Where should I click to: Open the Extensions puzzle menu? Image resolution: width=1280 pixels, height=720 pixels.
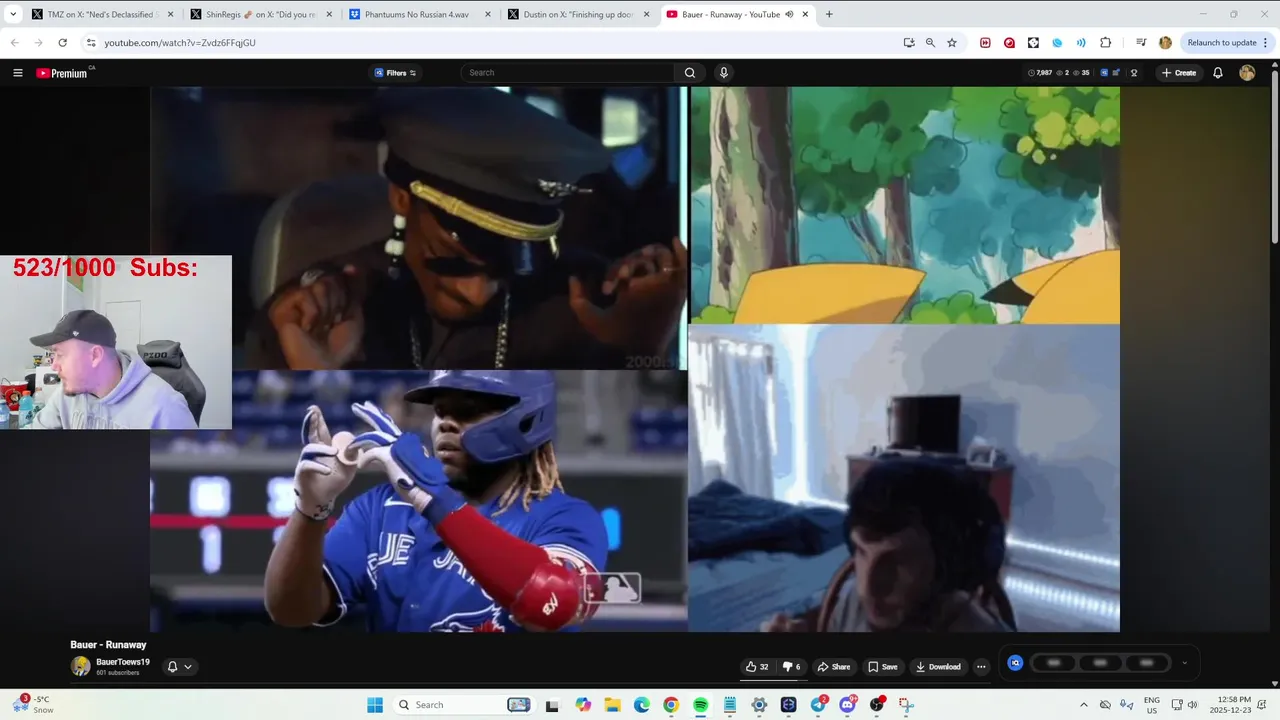pyautogui.click(x=1105, y=43)
